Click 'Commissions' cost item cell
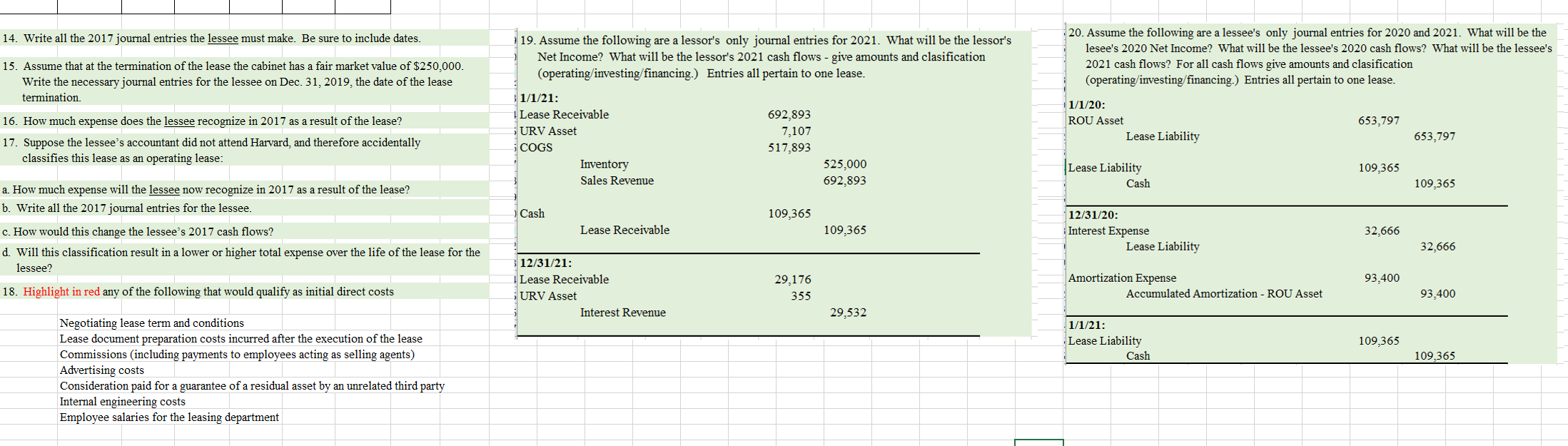The height and width of the screenshot is (446, 1568). tap(237, 355)
